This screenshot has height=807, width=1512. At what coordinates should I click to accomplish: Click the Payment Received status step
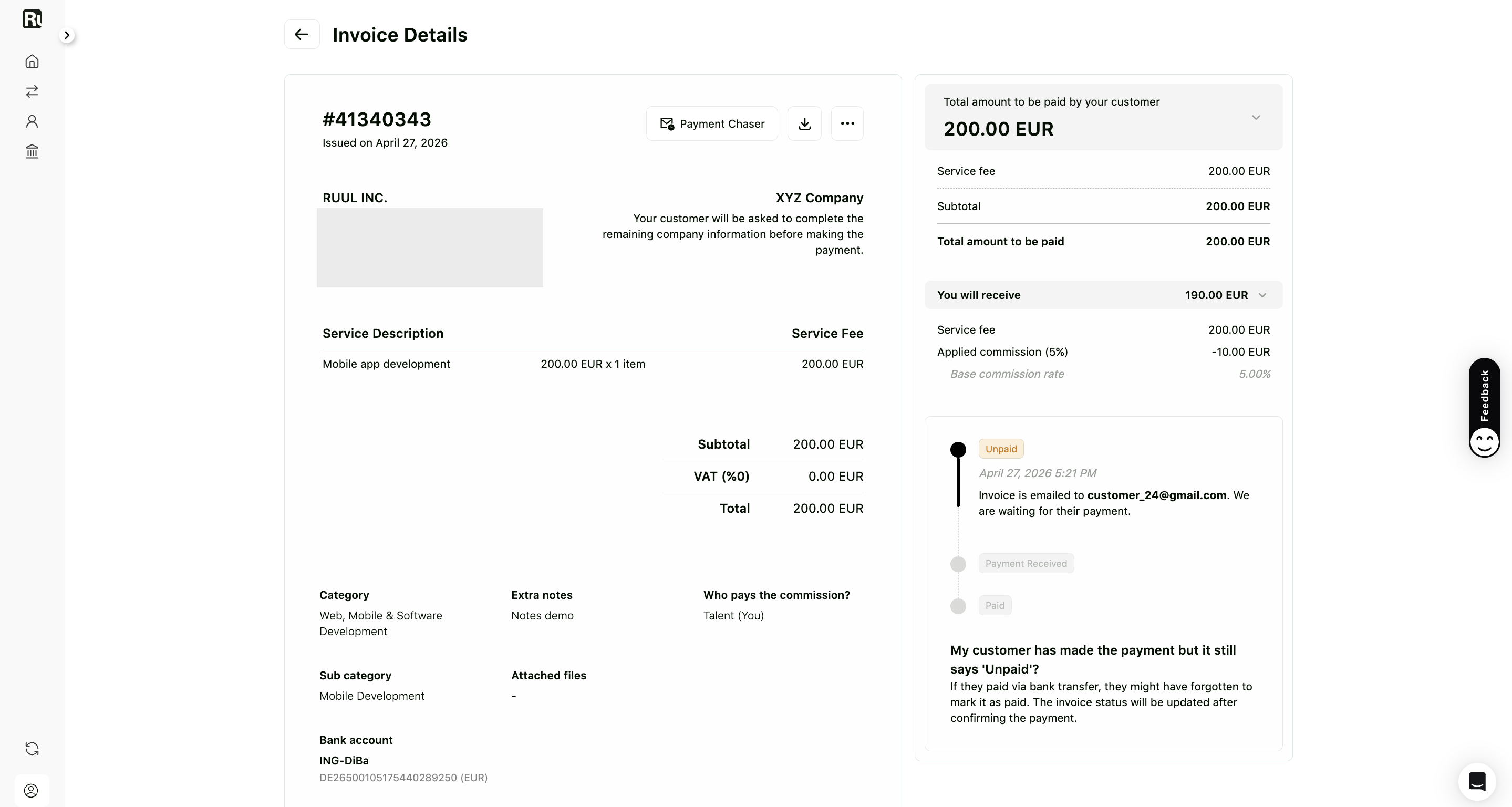(1026, 563)
